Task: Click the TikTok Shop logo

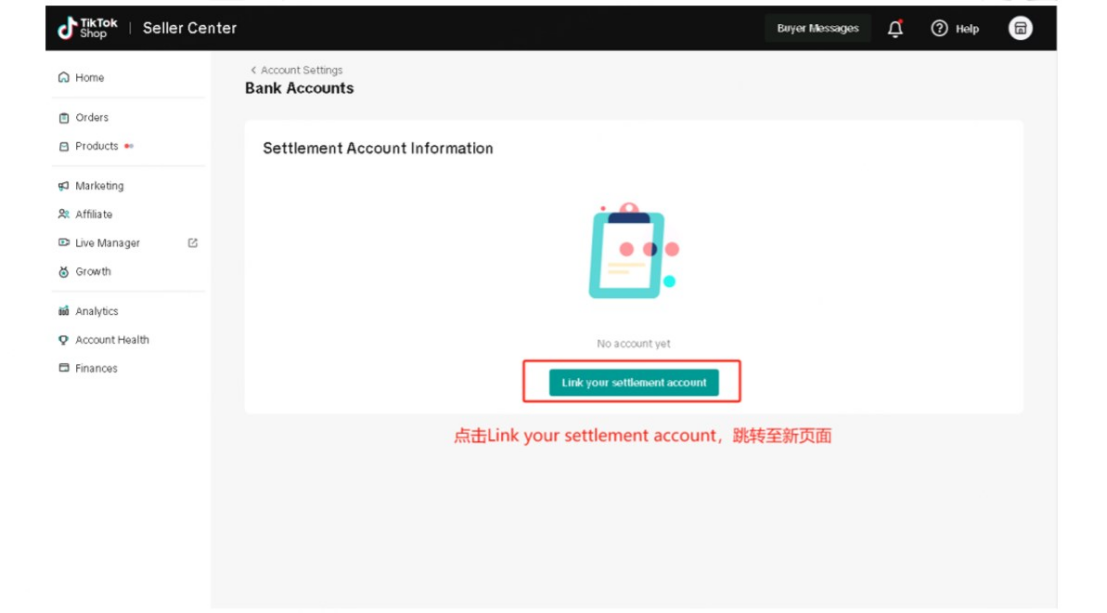Action: coord(87,28)
